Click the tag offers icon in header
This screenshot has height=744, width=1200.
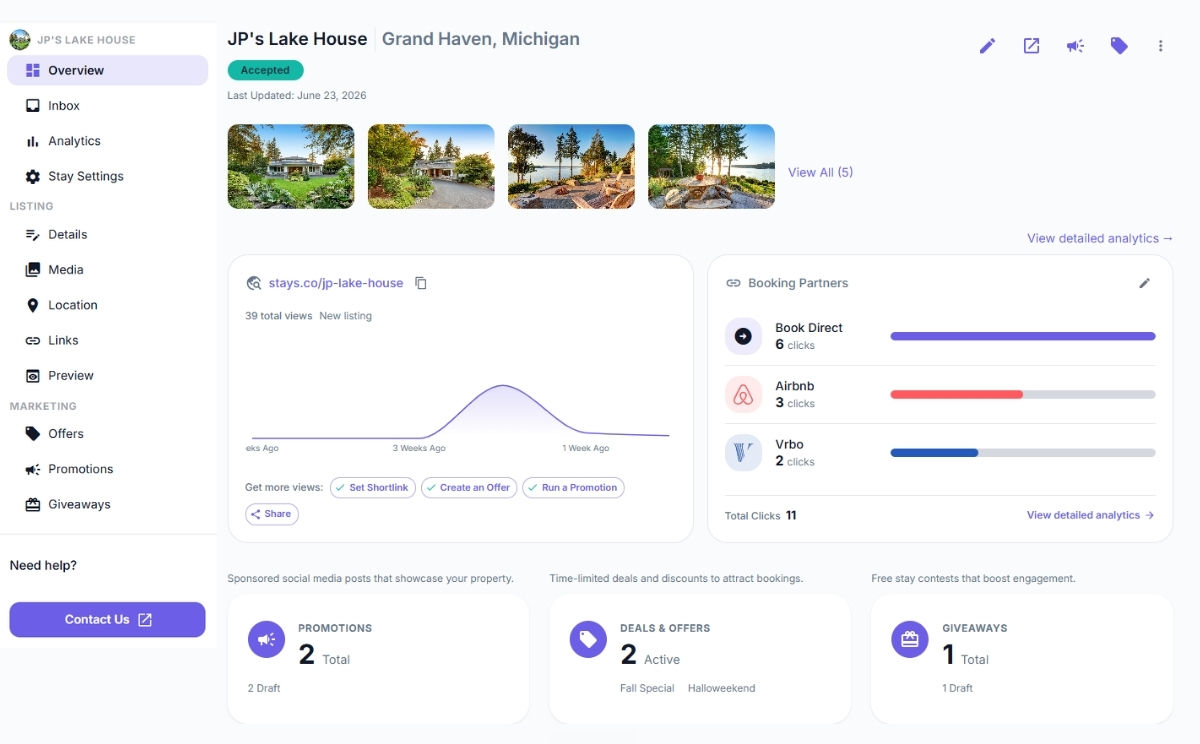click(1119, 46)
